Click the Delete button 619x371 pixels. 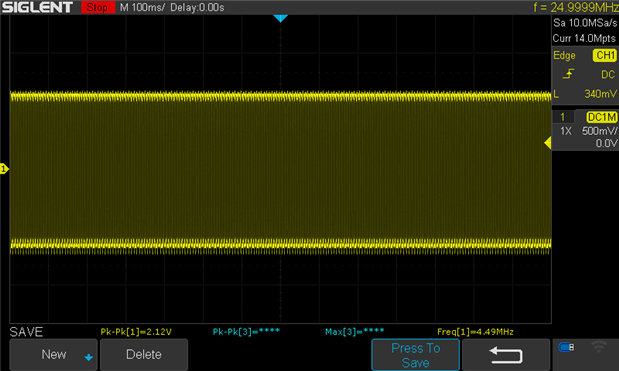[x=144, y=354]
